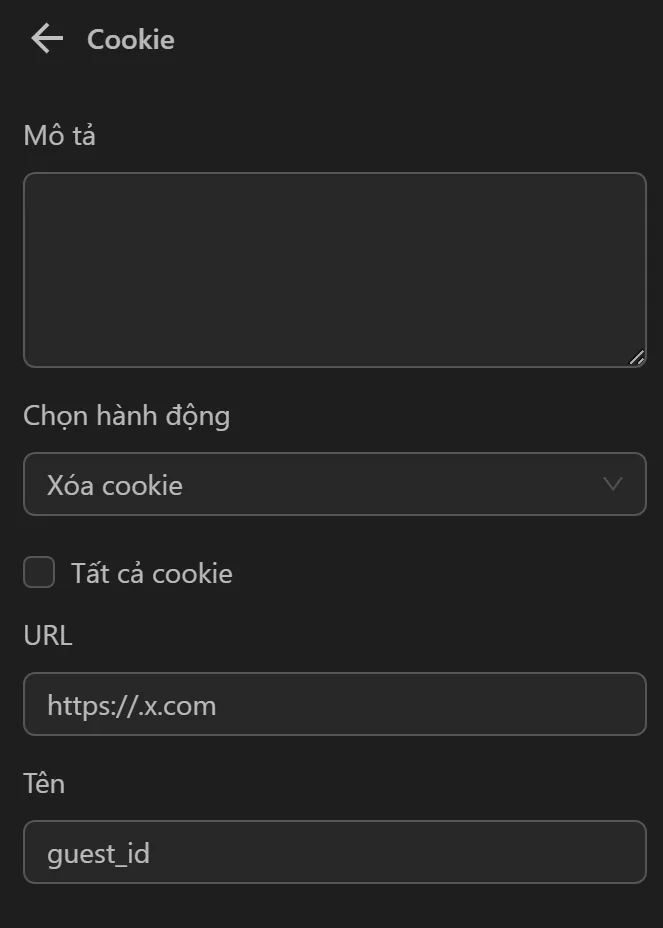Open the action combo box to change Xóa cookie
The width and height of the screenshot is (663, 928).
coord(335,484)
